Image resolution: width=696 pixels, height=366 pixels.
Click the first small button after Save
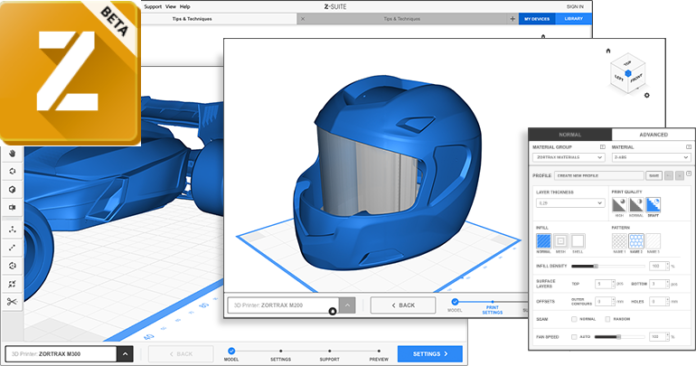(669, 176)
